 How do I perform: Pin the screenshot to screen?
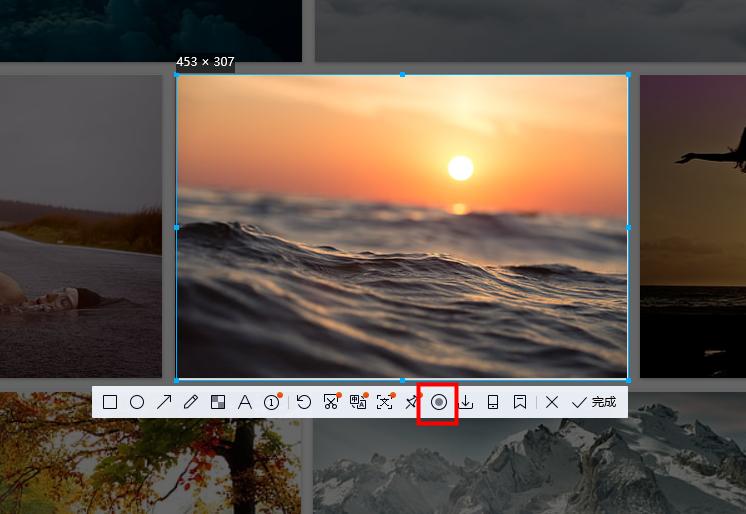(x=411, y=402)
